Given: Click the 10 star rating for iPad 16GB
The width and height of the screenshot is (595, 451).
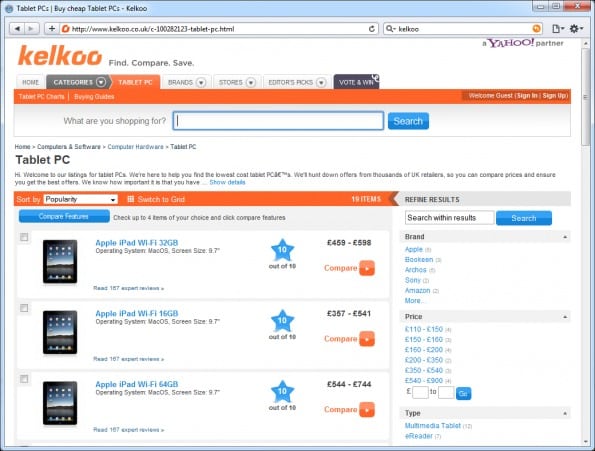Looking at the screenshot, I should (x=282, y=321).
